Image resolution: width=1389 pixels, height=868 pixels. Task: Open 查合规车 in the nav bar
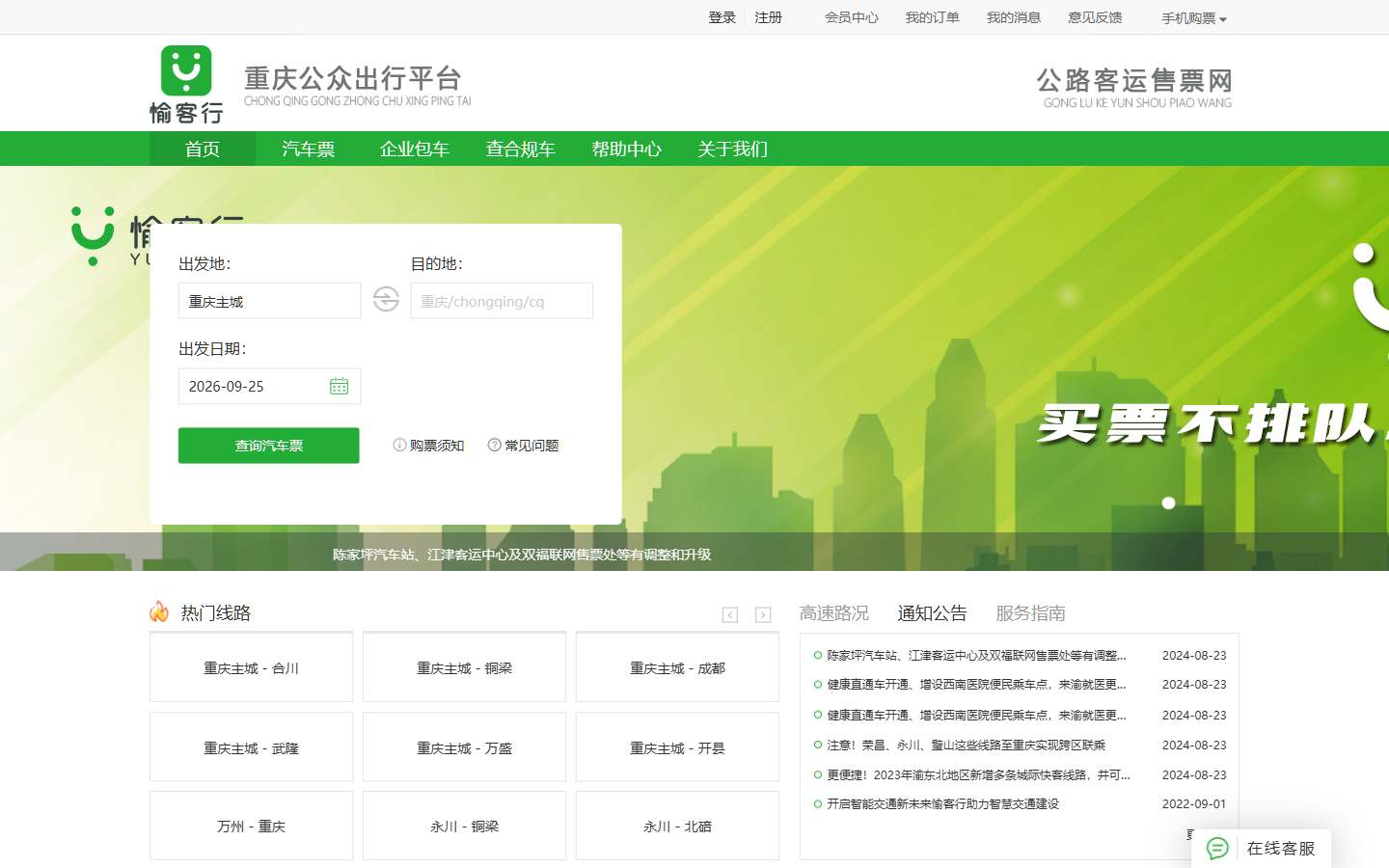tap(521, 149)
